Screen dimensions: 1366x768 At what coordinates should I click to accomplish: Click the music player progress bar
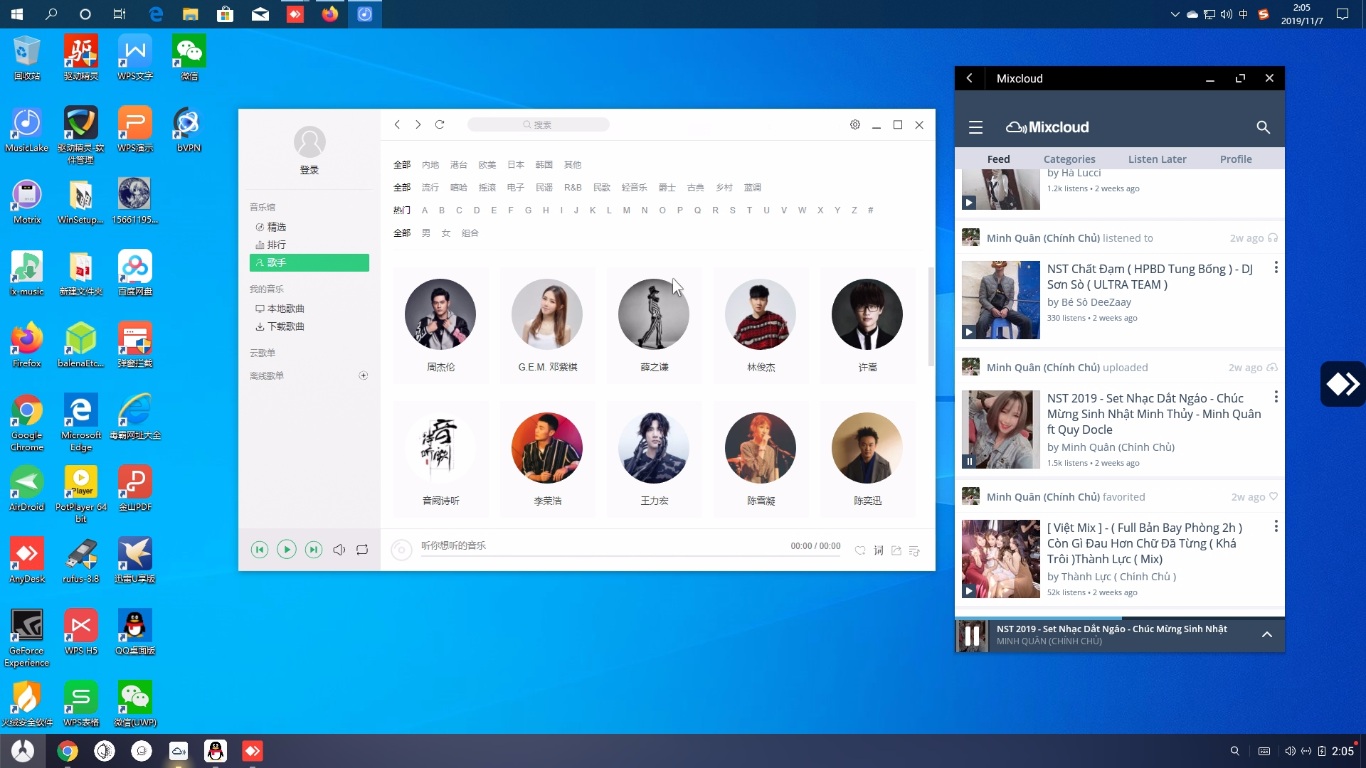tap(631, 555)
